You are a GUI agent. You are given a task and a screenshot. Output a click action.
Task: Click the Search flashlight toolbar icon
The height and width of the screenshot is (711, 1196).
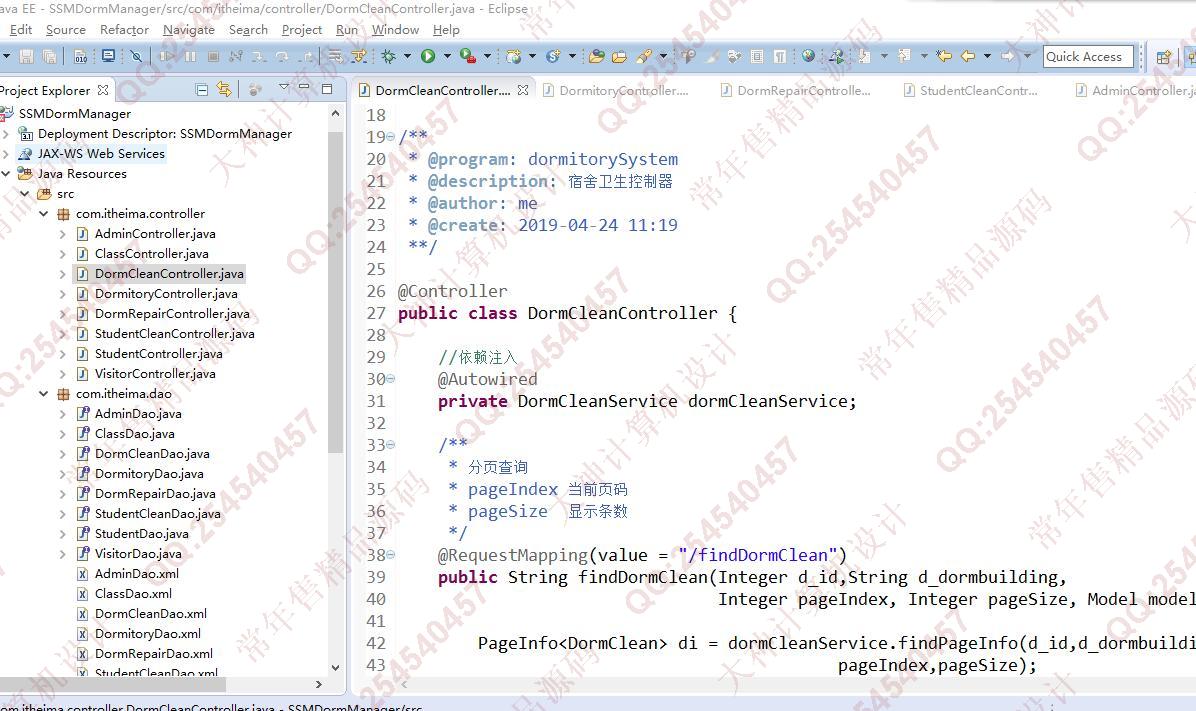[645, 56]
